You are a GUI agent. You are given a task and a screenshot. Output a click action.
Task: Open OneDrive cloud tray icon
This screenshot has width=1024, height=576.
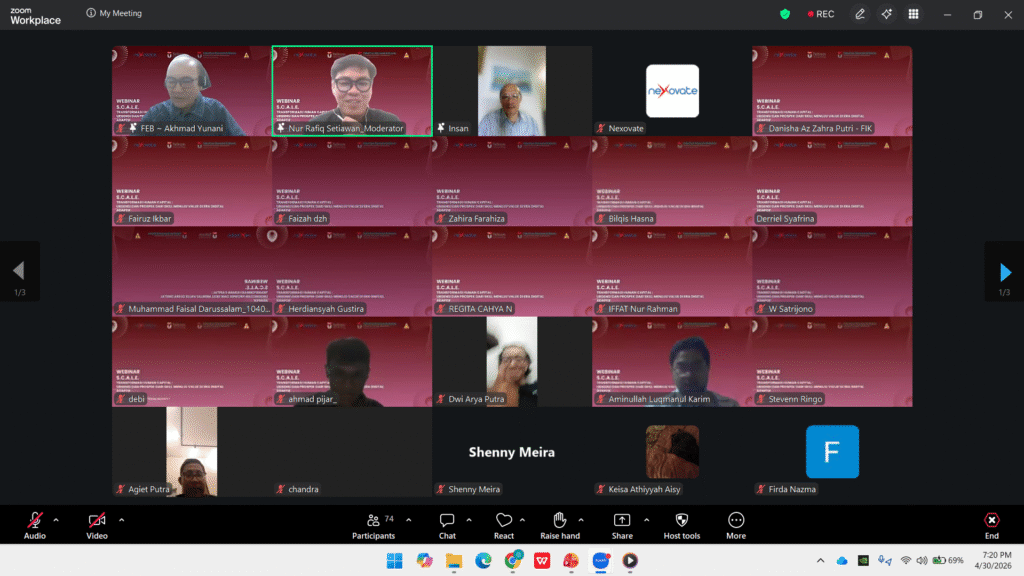[842, 560]
